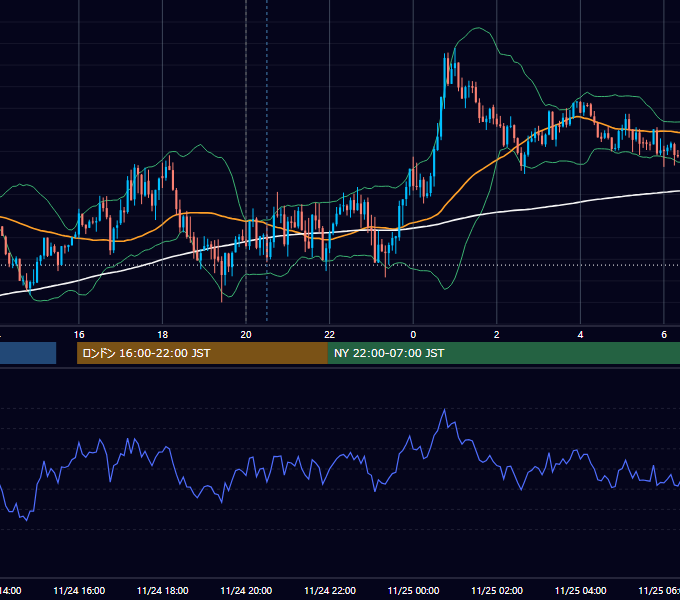Click the '11/25 02:00' date label
The image size is (680, 600).
pyautogui.click(x=497, y=591)
